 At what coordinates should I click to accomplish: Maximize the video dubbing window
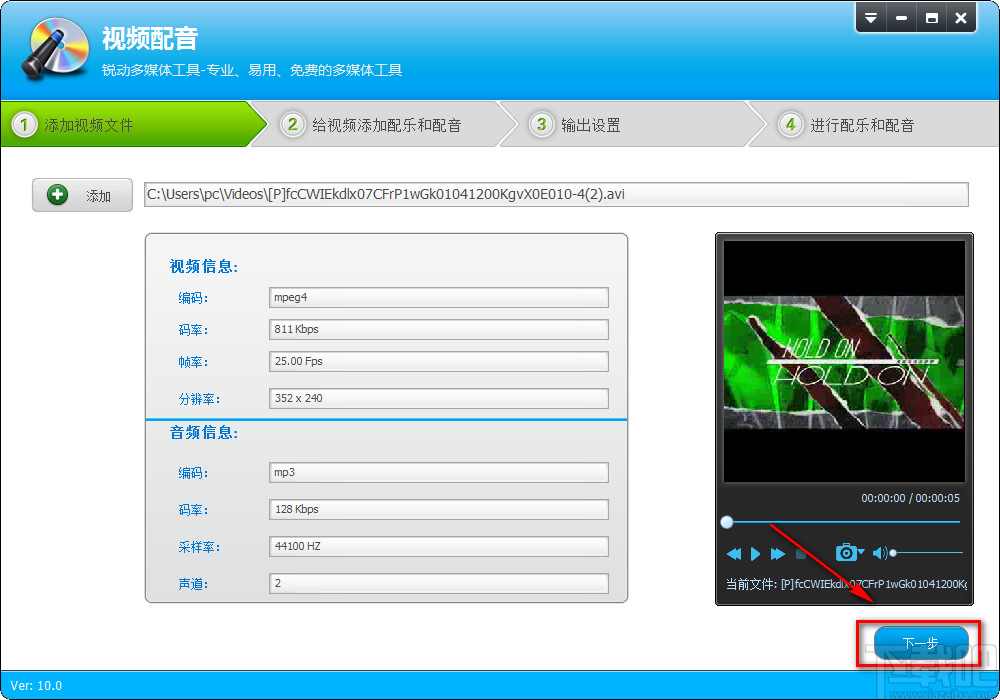[x=932, y=18]
